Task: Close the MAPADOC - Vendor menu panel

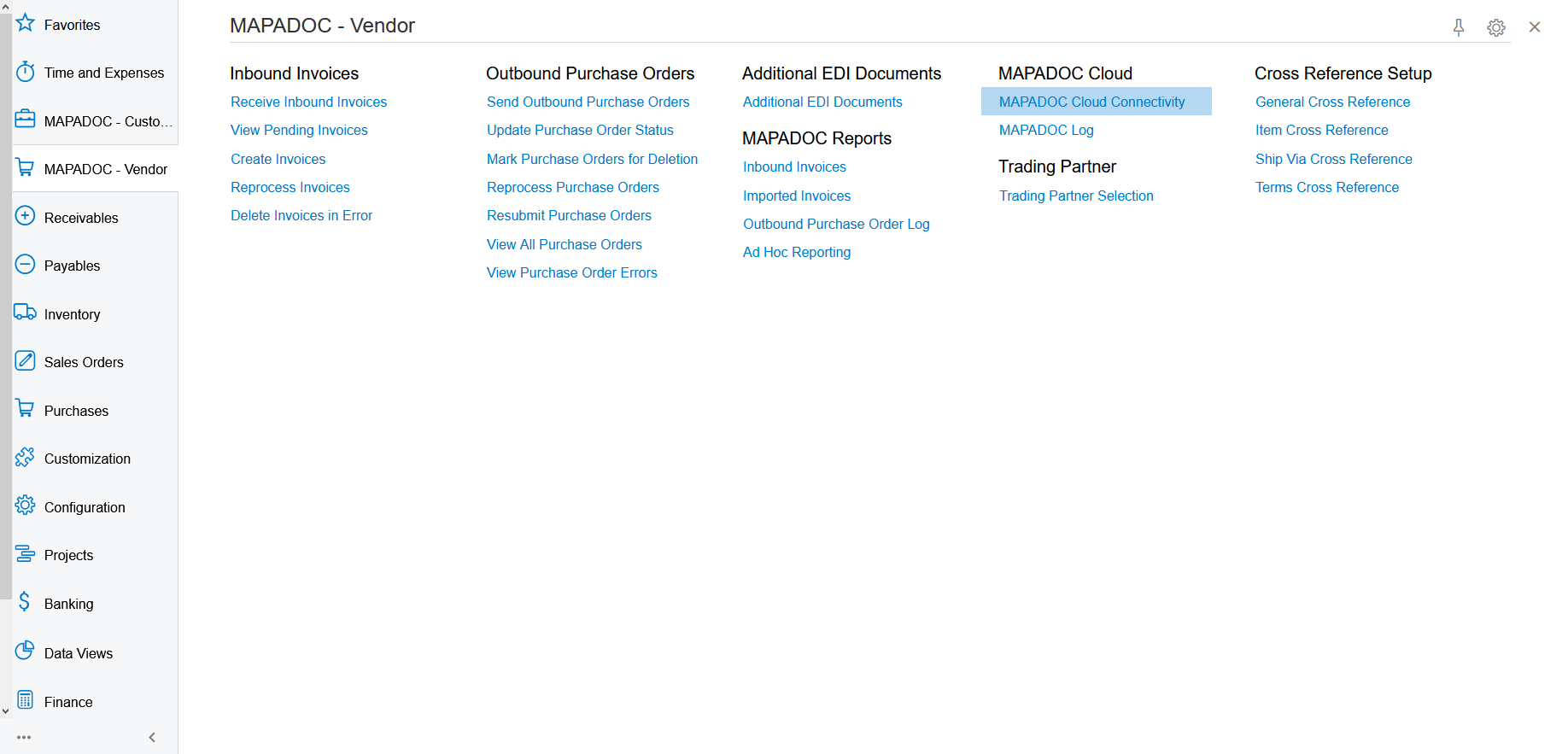Action: point(1535,27)
